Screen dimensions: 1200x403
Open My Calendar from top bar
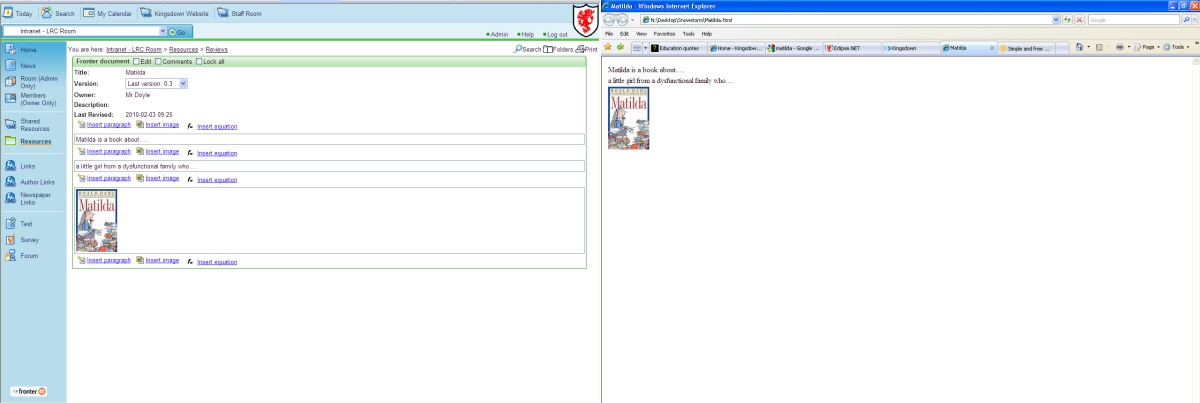pyautogui.click(x=89, y=14)
